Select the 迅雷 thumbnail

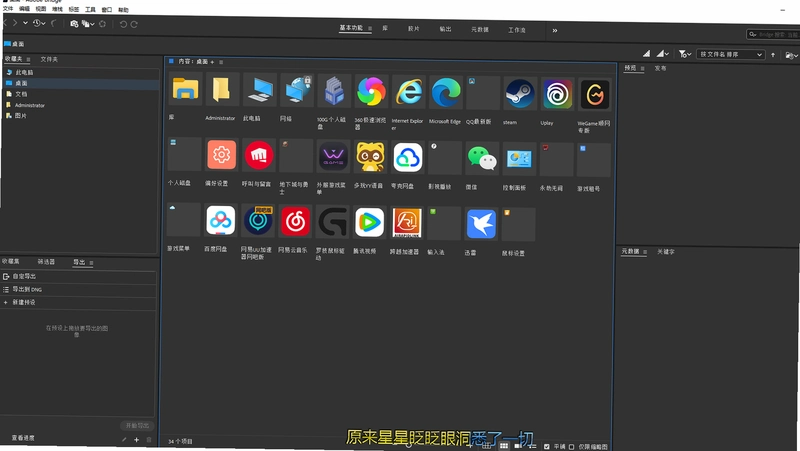pyautogui.click(x=481, y=224)
